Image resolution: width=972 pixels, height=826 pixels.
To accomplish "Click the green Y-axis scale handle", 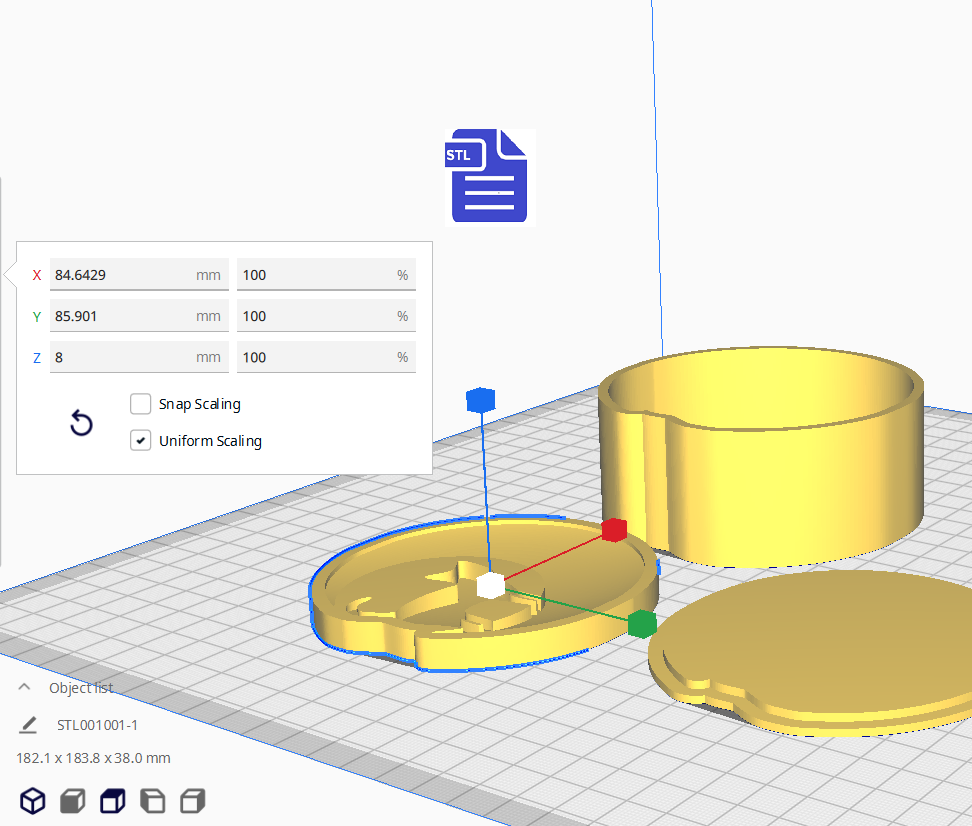I will click(x=641, y=624).
